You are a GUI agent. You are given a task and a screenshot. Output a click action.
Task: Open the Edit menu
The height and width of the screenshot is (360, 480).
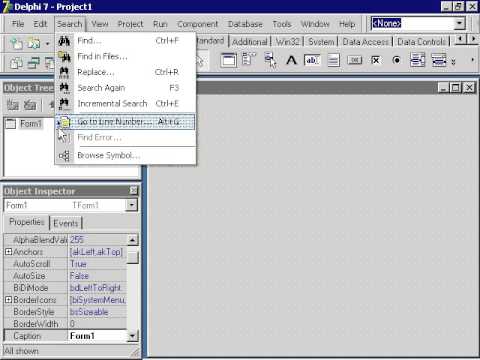(x=40, y=24)
